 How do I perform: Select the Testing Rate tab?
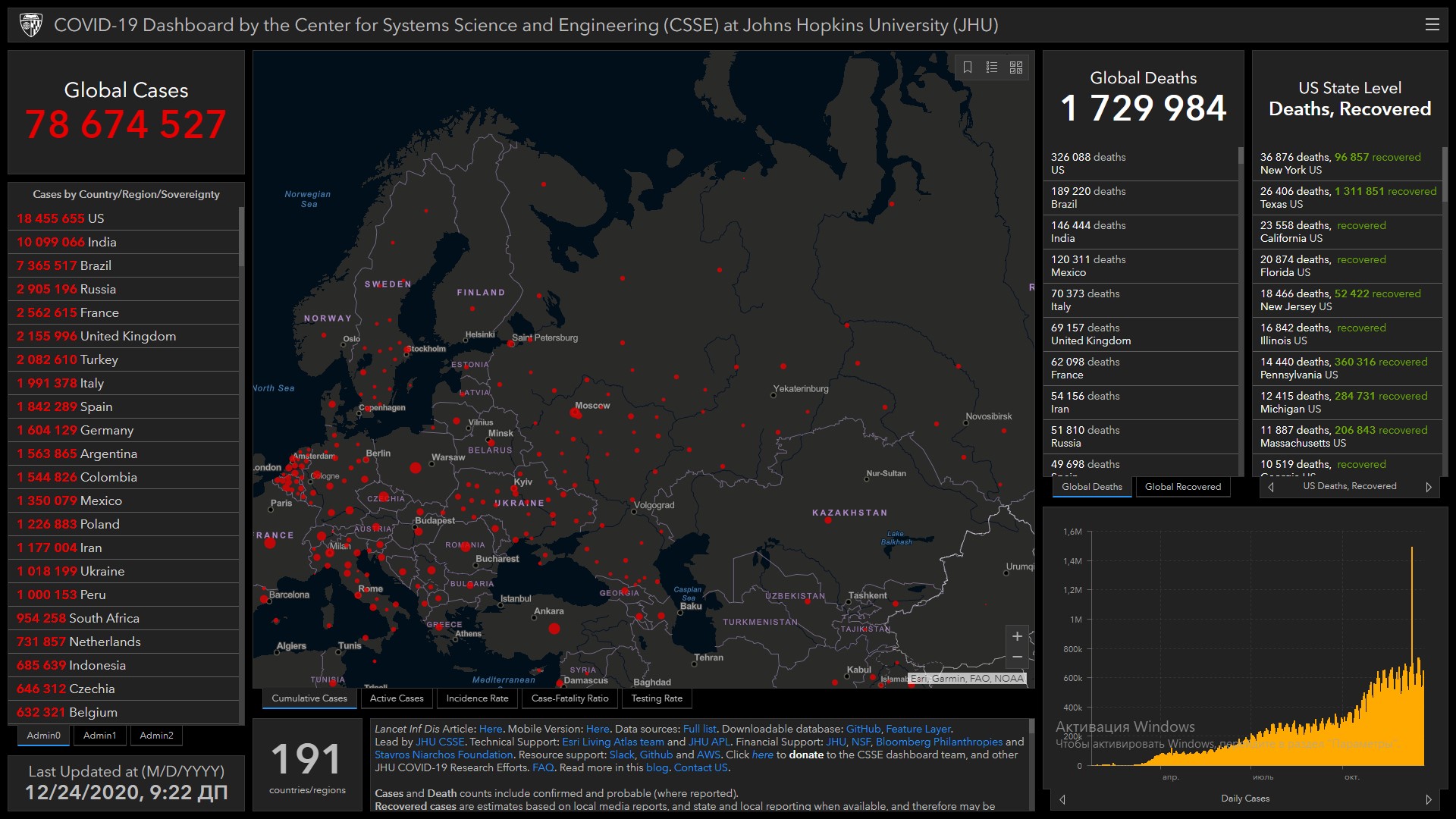click(x=657, y=698)
